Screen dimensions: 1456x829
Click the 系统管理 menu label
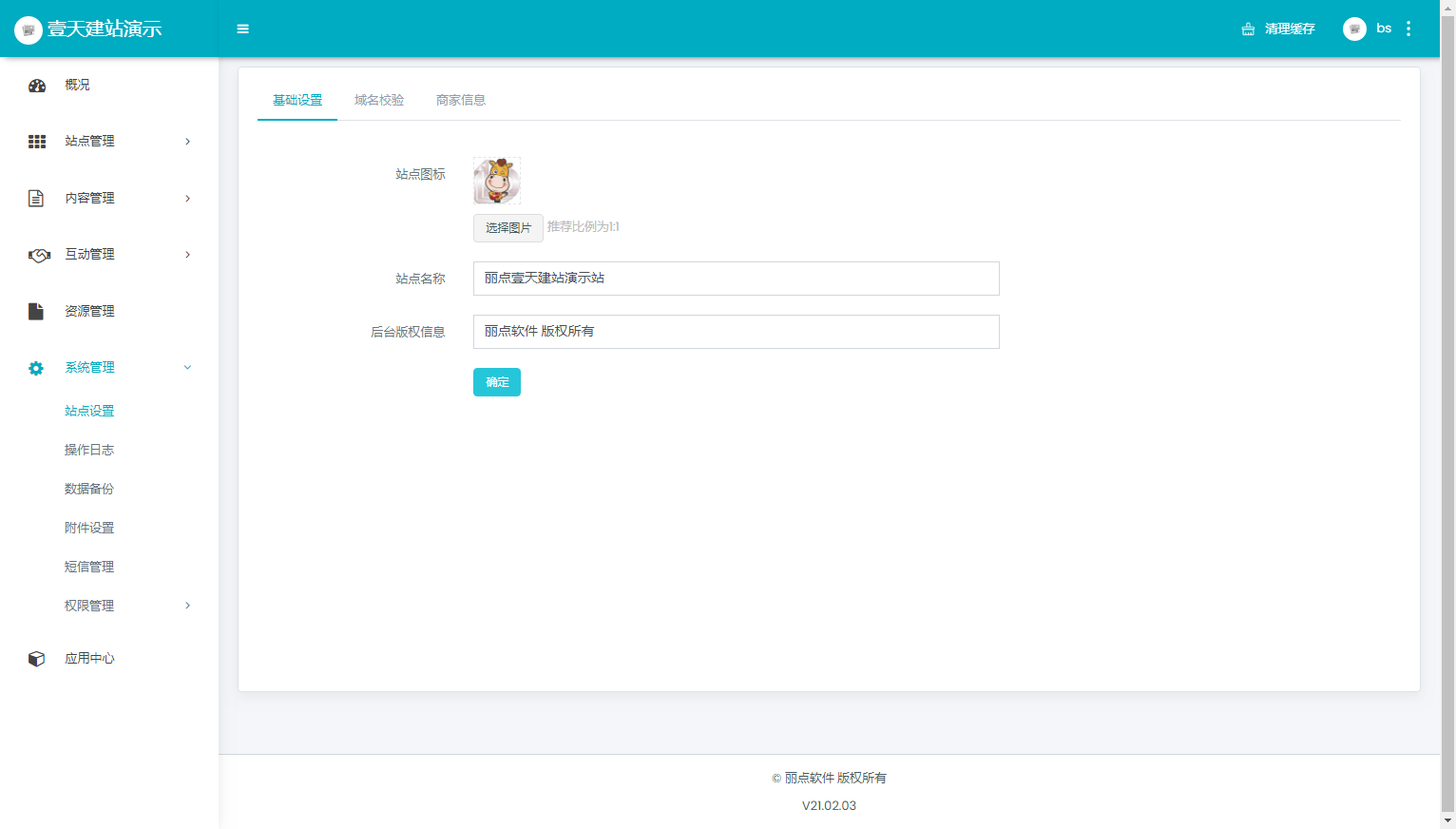coord(89,368)
